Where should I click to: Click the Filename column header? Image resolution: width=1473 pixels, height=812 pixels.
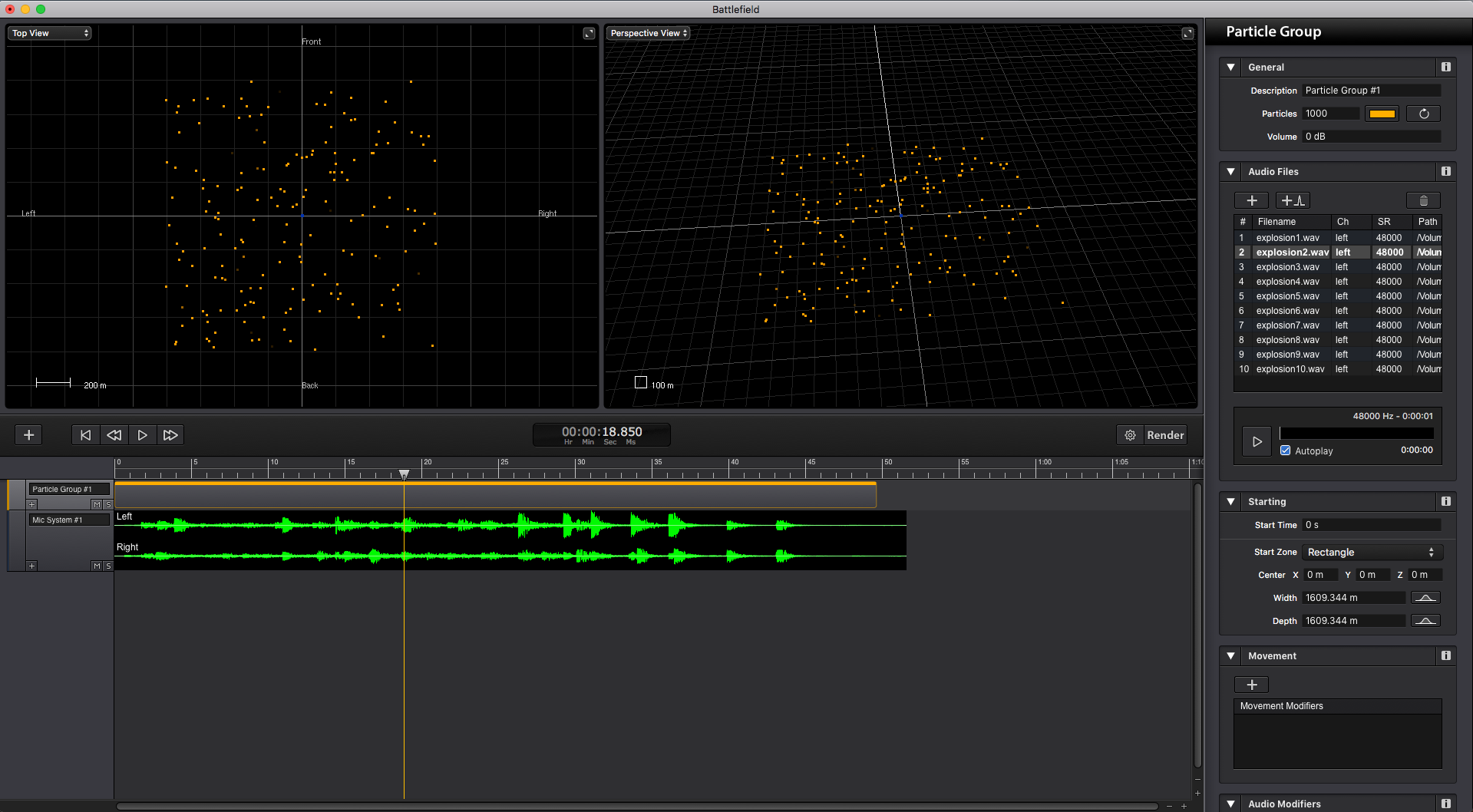1291,222
